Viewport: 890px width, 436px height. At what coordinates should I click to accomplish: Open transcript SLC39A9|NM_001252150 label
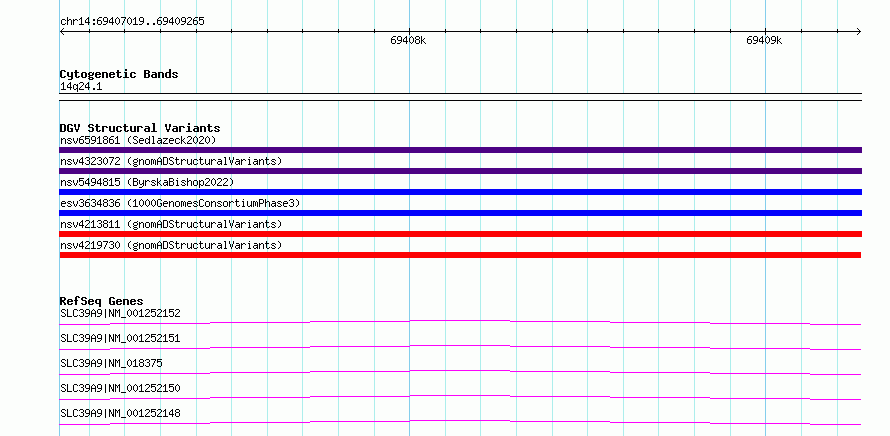coord(120,388)
